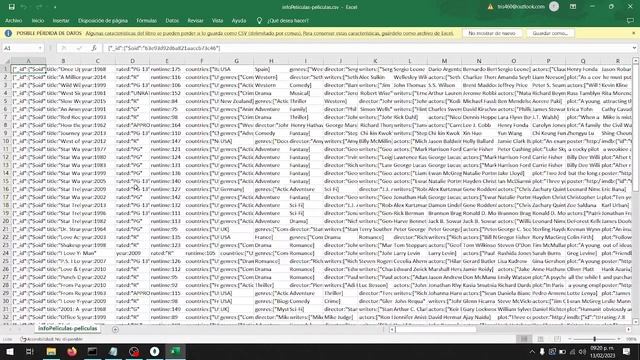Image resolution: width=640 pixels, height=360 pixels.
Task: Select cell 'year:2009' in row 24
Action: pyautogui.click(x=132, y=253)
